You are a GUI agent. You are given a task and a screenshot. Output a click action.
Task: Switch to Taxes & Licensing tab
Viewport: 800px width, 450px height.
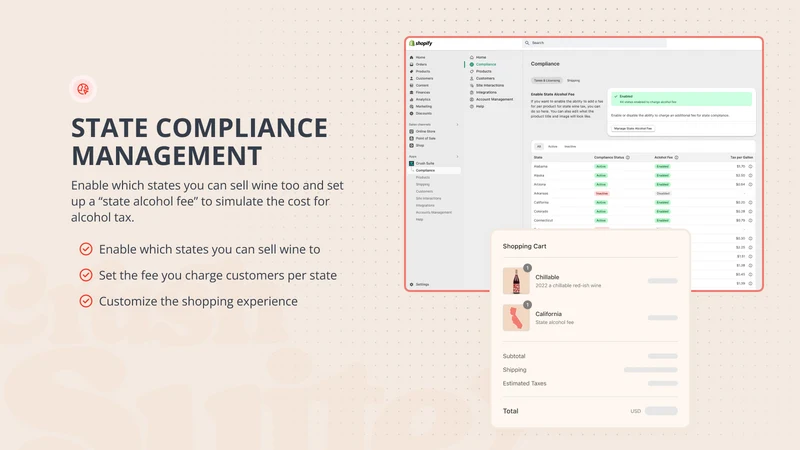pyautogui.click(x=546, y=81)
